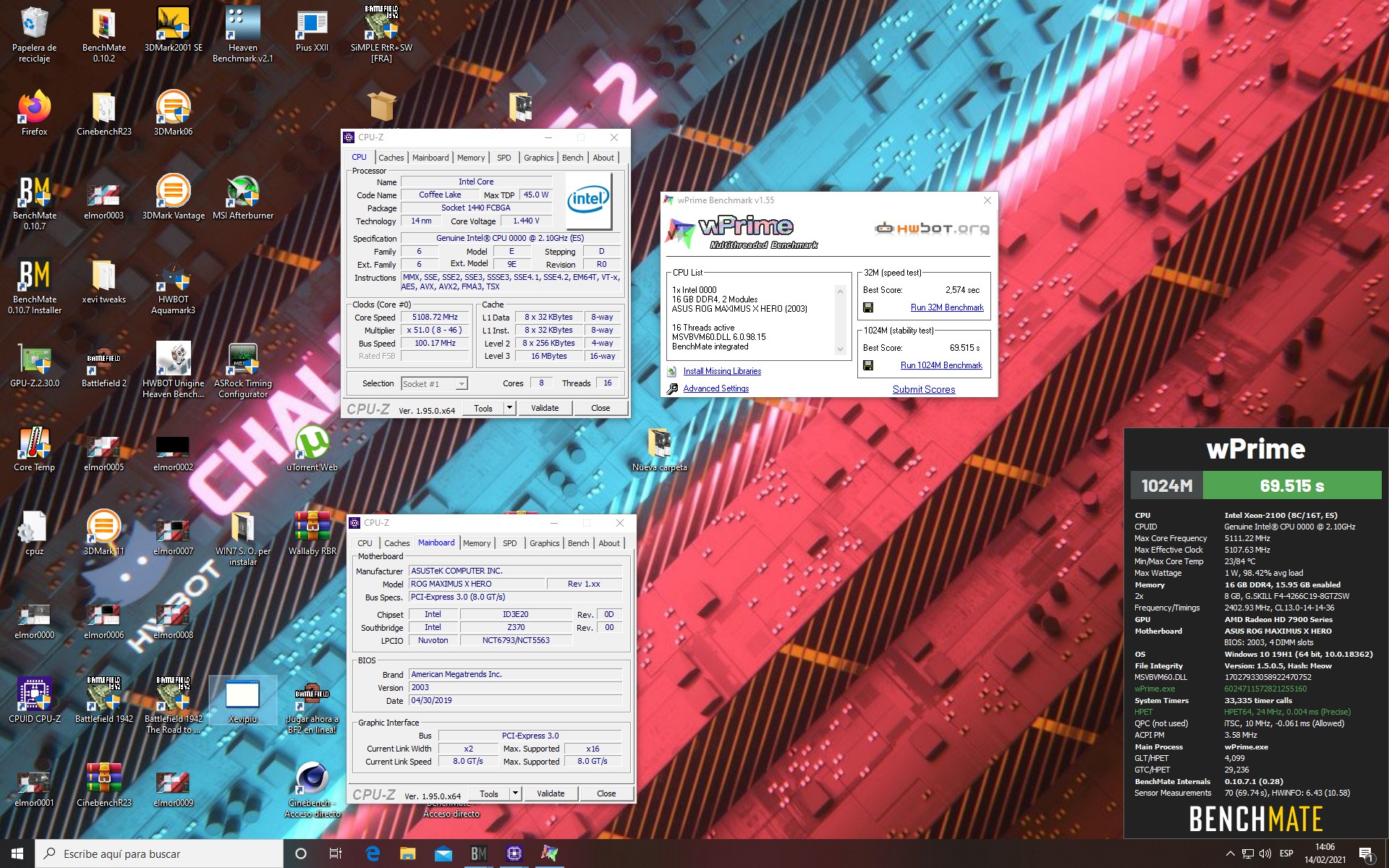1389x868 pixels.
Task: Open About tab in lower CPU-Z
Action: click(x=609, y=543)
